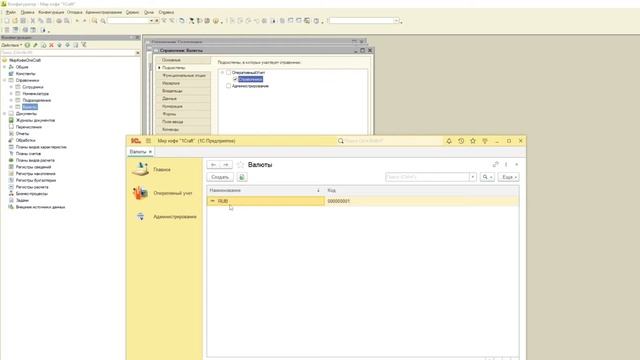Open the Справка menu

[x=166, y=12]
